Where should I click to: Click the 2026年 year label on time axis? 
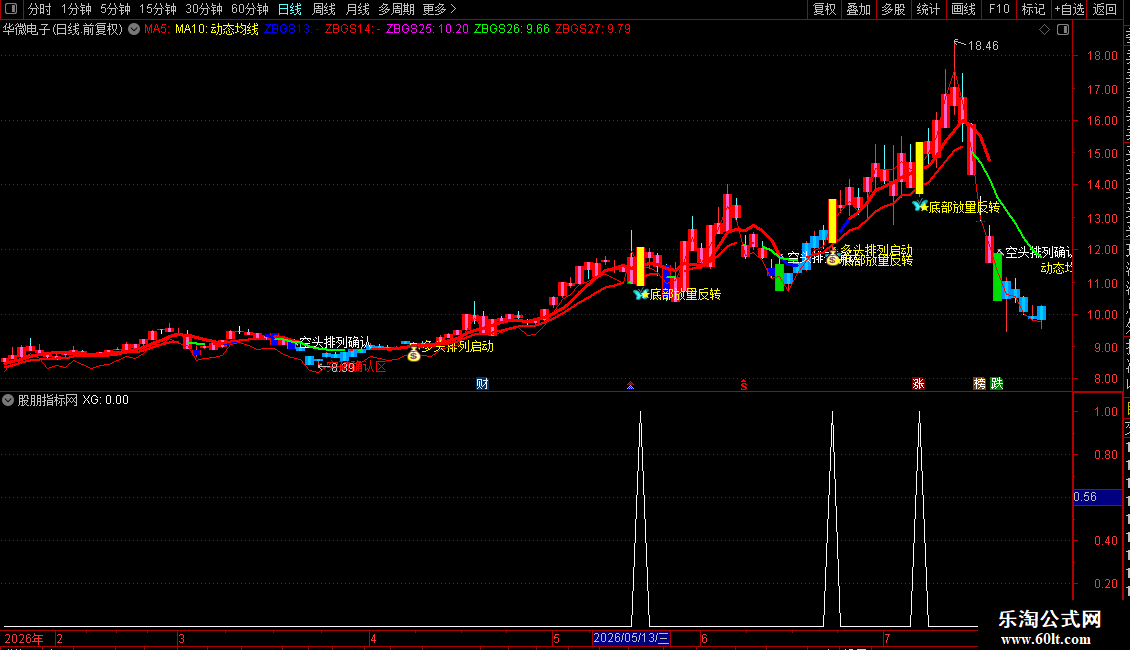click(x=24, y=638)
